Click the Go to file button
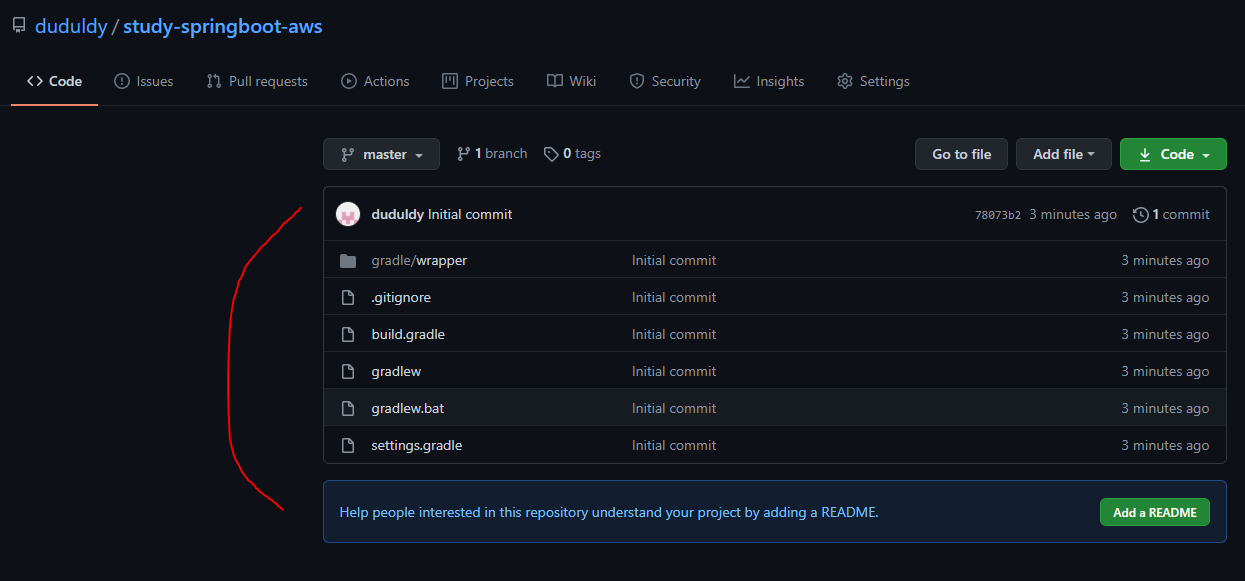Image resolution: width=1245 pixels, height=581 pixels. click(961, 154)
